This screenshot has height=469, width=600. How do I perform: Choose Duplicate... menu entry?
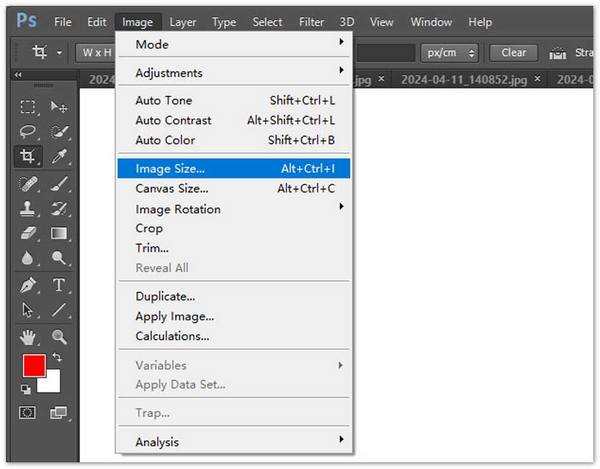[x=233, y=296]
